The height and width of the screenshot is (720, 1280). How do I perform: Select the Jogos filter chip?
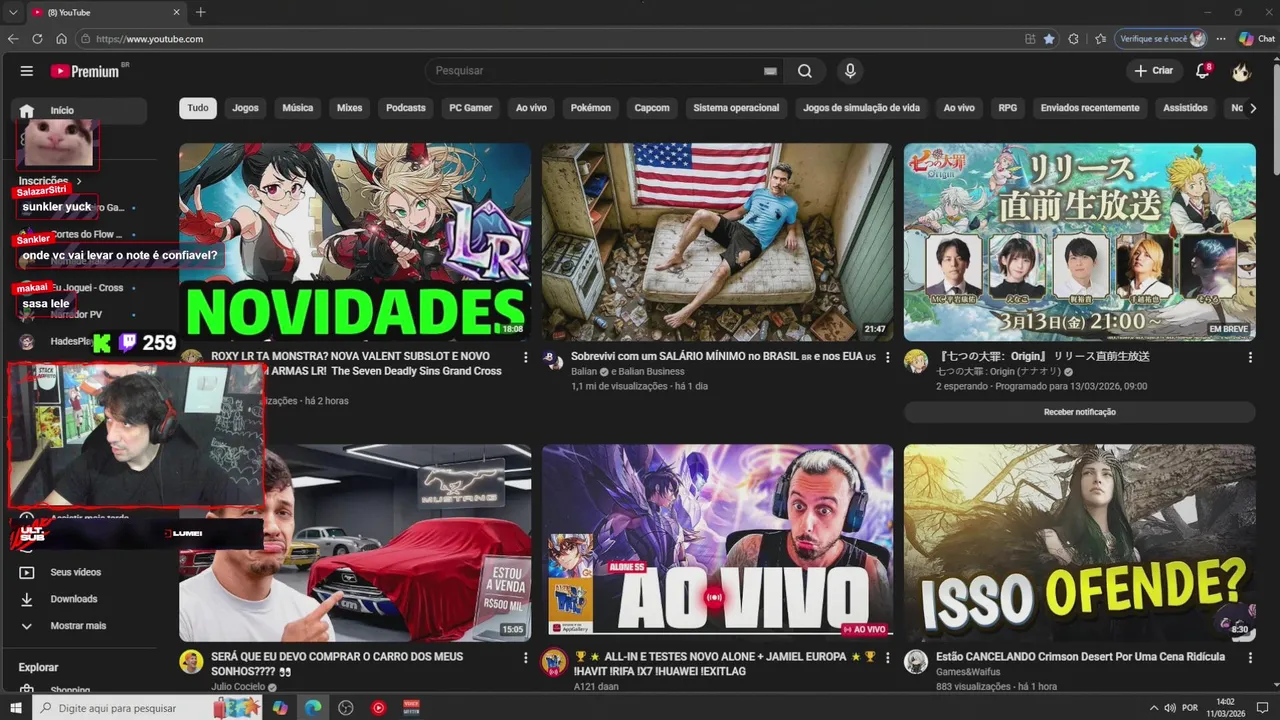point(245,108)
